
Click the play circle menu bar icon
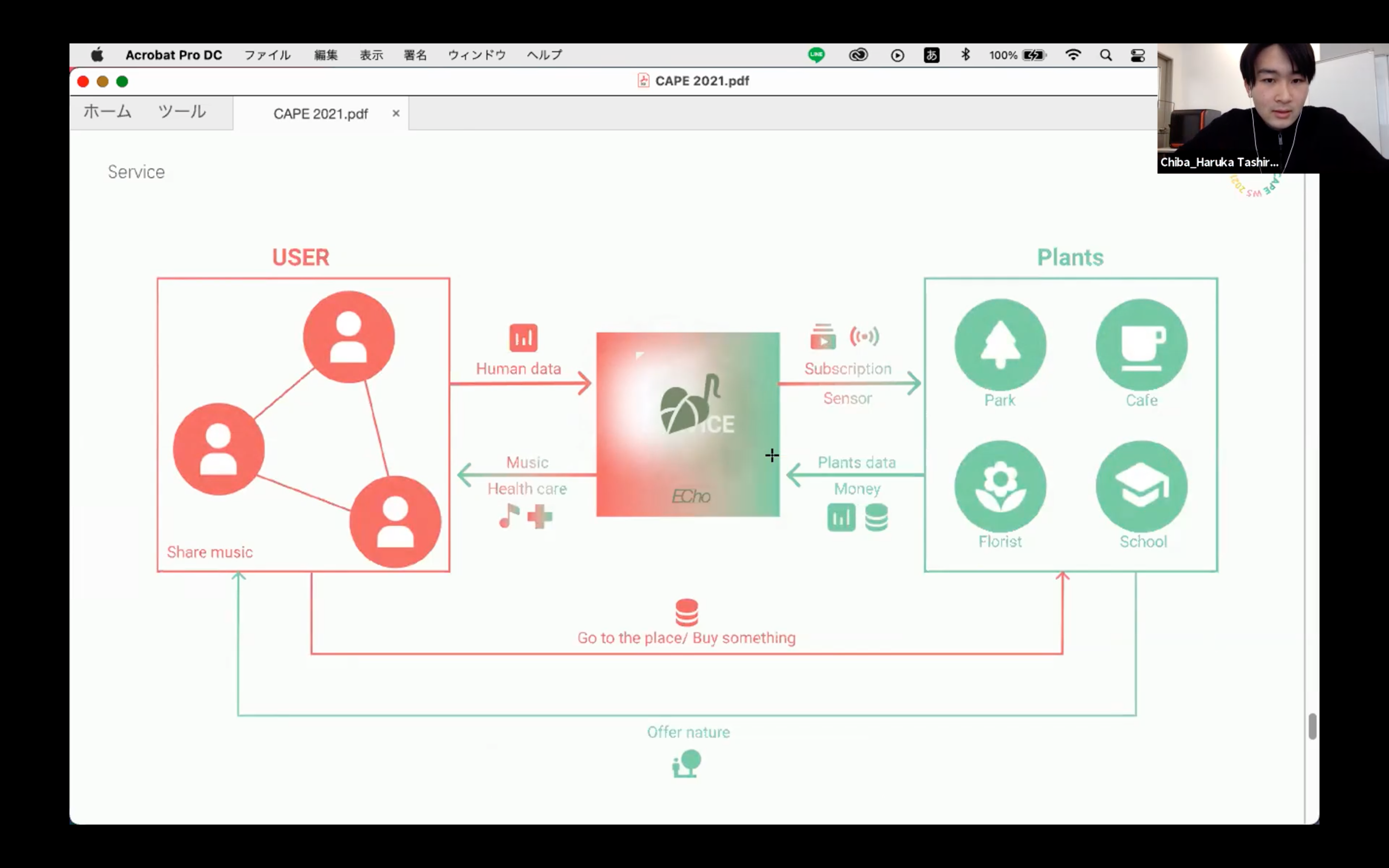point(898,55)
